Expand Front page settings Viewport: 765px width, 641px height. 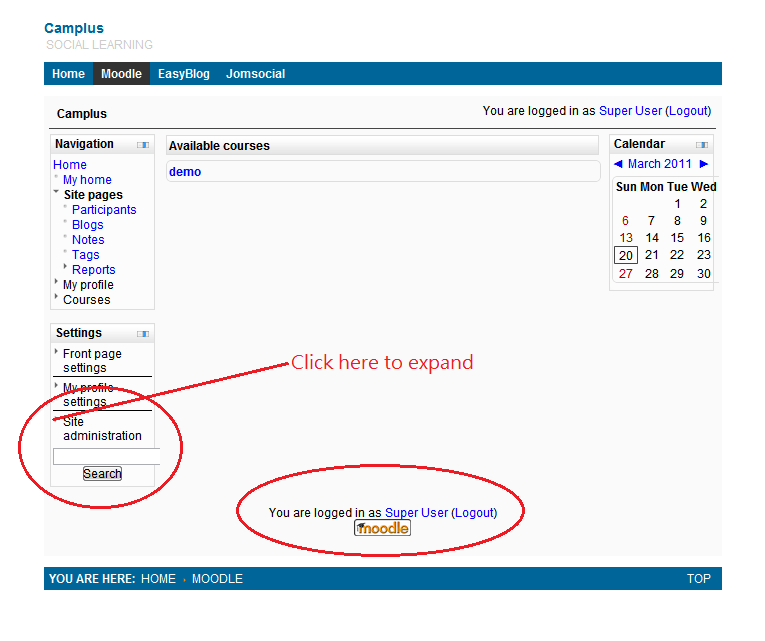[92, 360]
